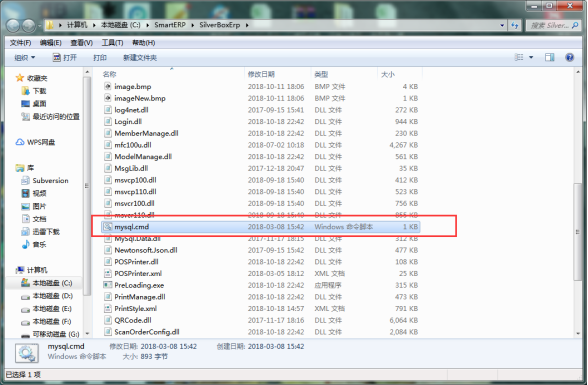Open the Xunlei downloads library

(x=40, y=232)
